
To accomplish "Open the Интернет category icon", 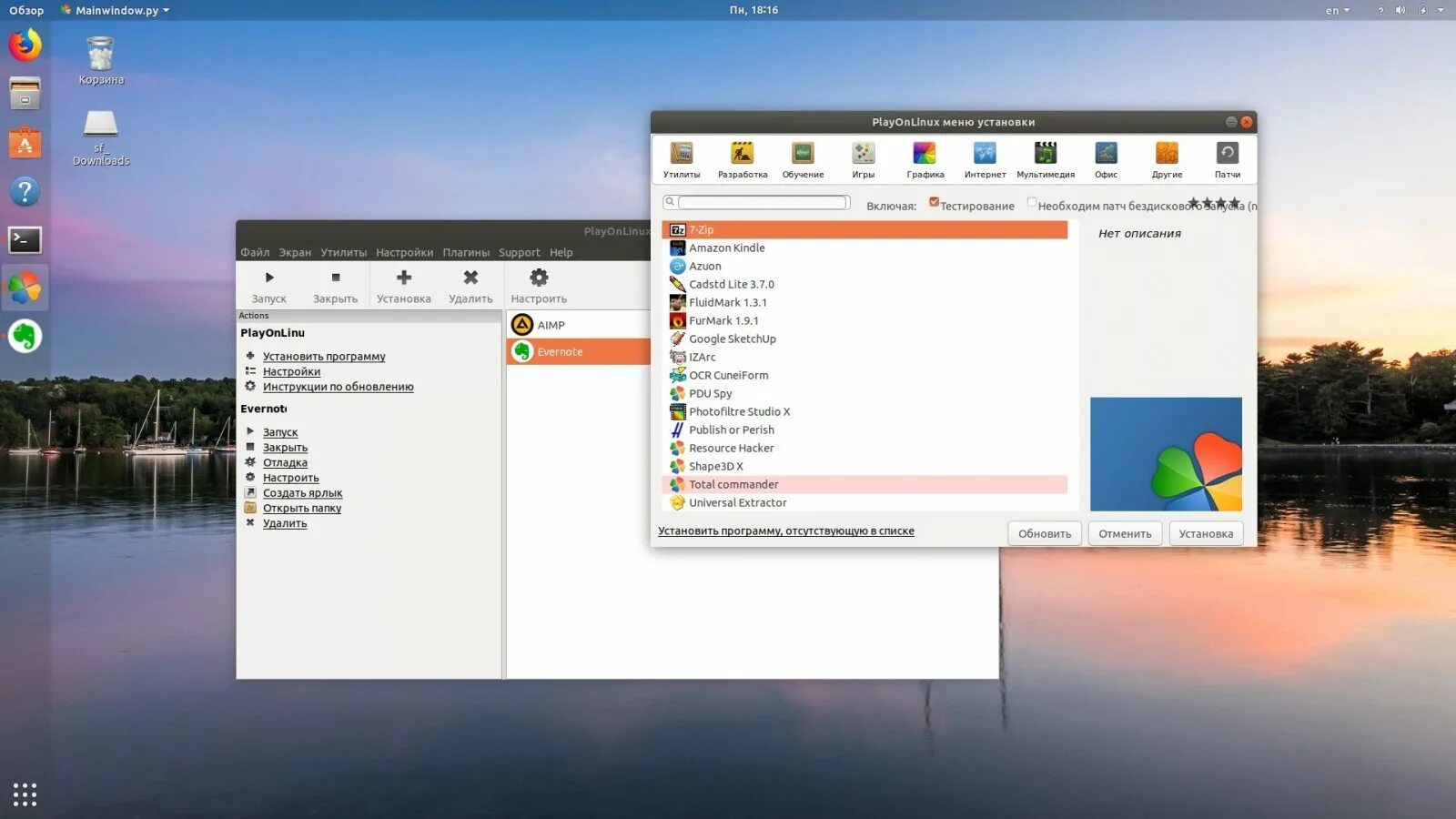I will pos(985,153).
